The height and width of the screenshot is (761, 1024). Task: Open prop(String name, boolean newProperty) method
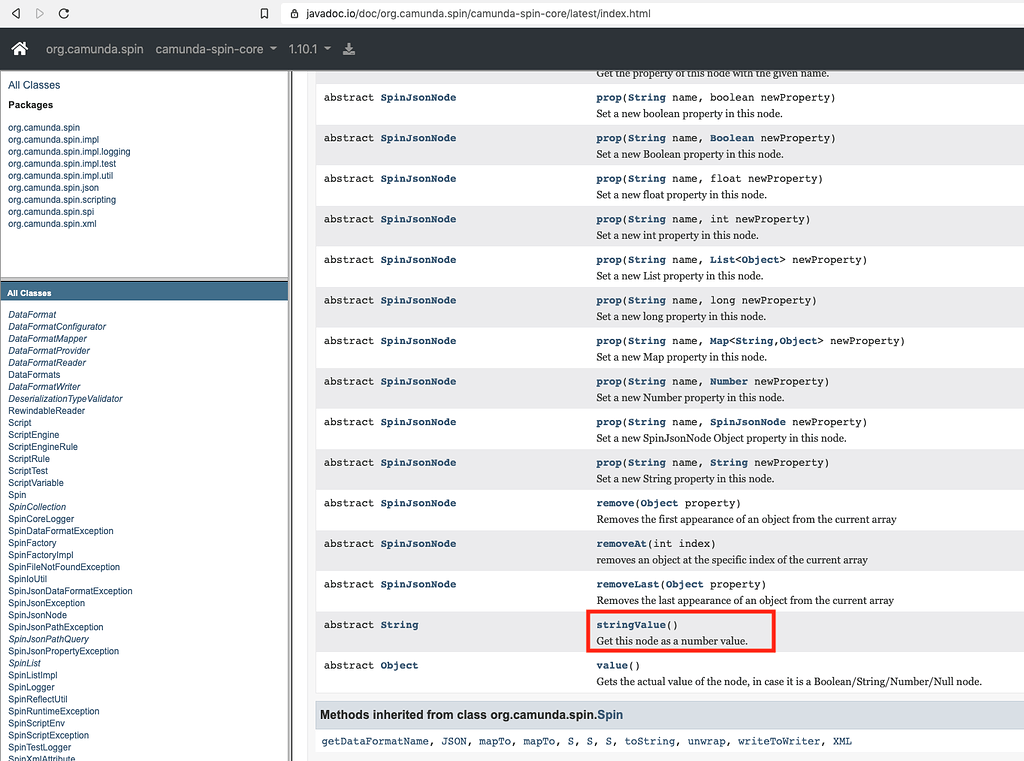tap(609, 97)
